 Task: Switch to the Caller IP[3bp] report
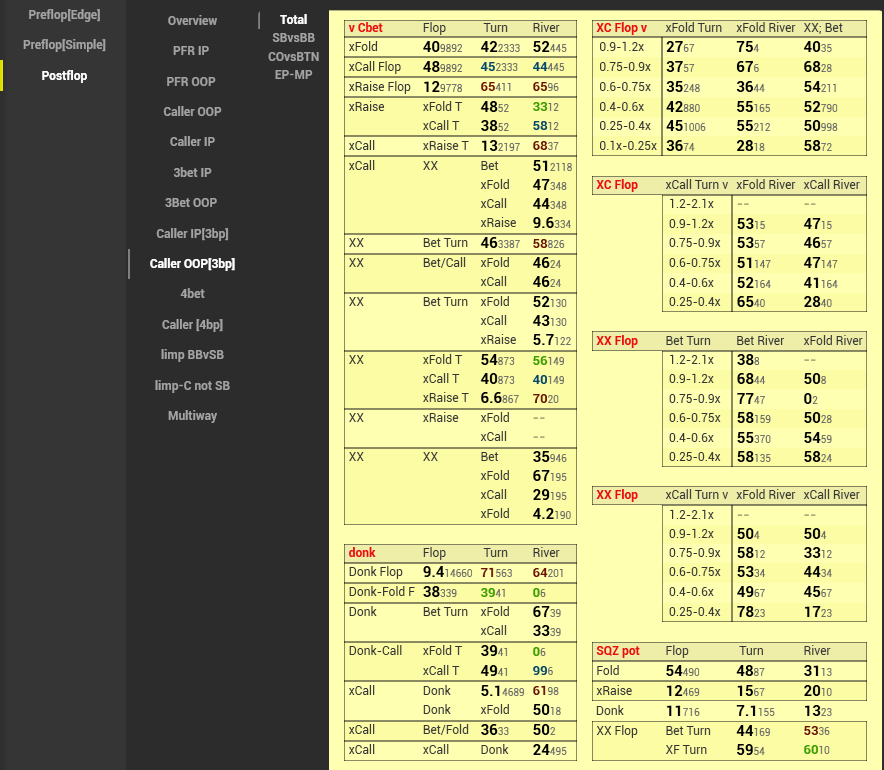tap(192, 234)
